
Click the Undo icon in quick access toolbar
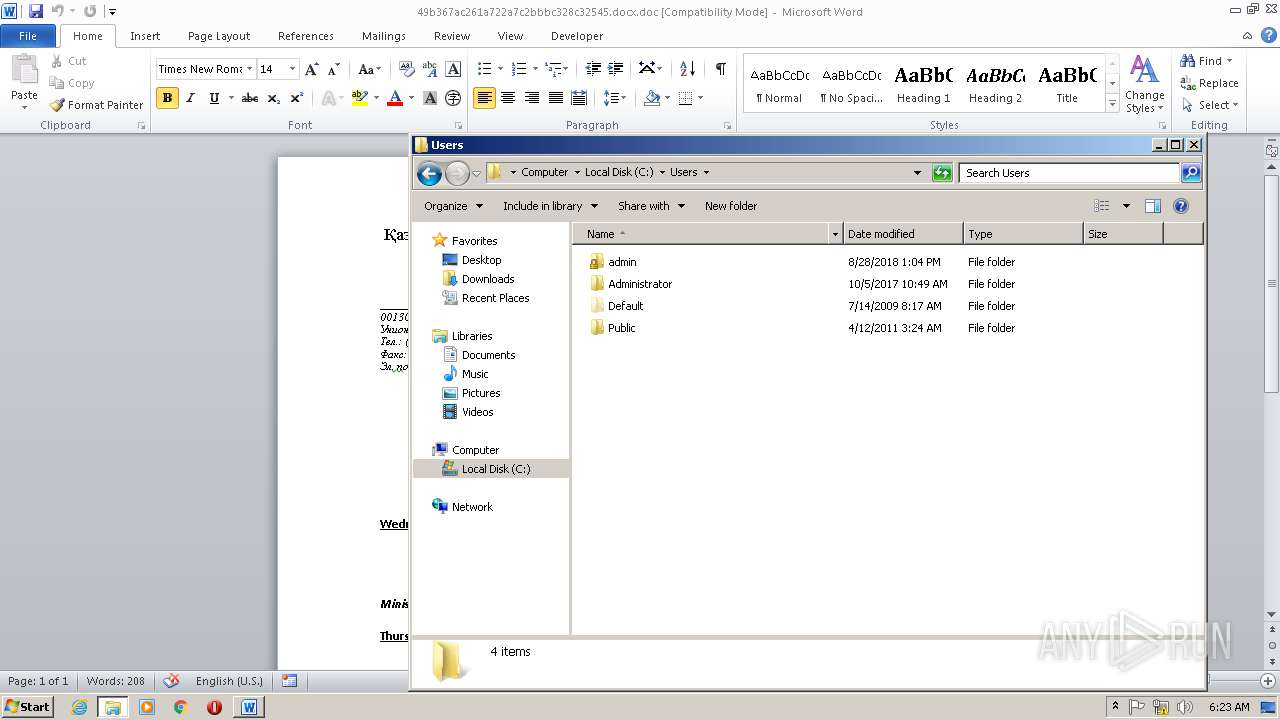click(x=57, y=11)
